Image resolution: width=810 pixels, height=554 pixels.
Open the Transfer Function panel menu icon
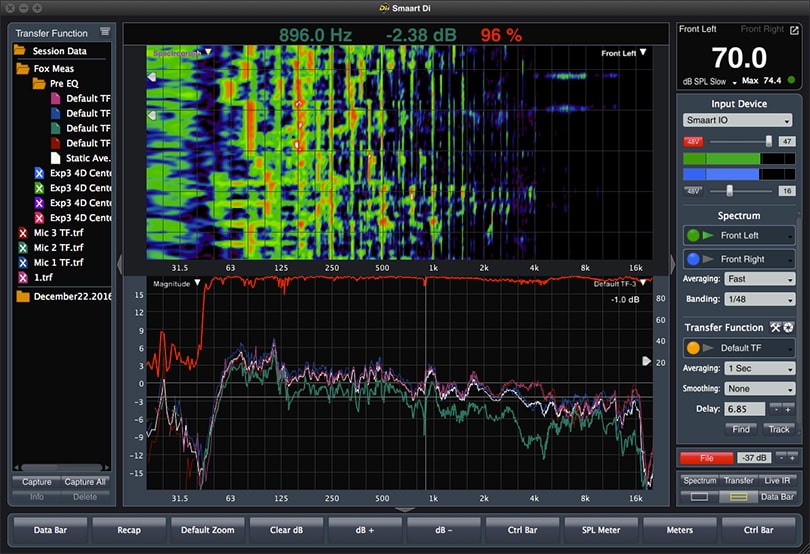(105, 32)
